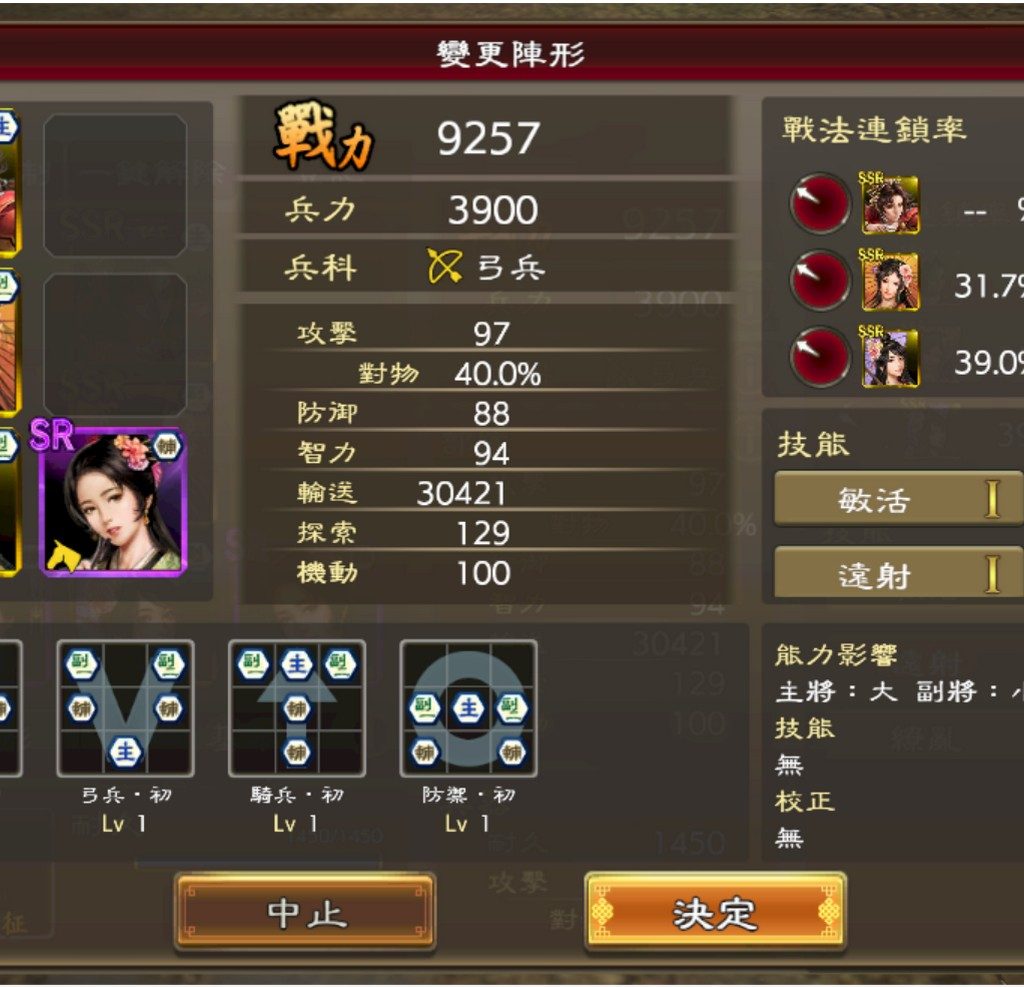Select the SR female general card
Screen dimensions: 1024x987
pos(112,501)
